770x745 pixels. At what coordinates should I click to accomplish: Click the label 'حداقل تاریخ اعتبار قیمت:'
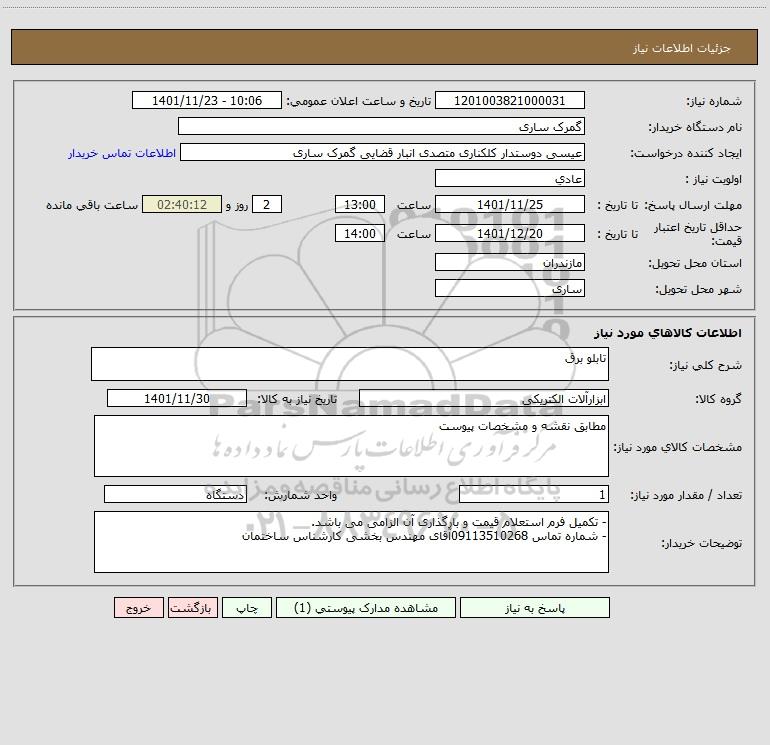point(698,234)
